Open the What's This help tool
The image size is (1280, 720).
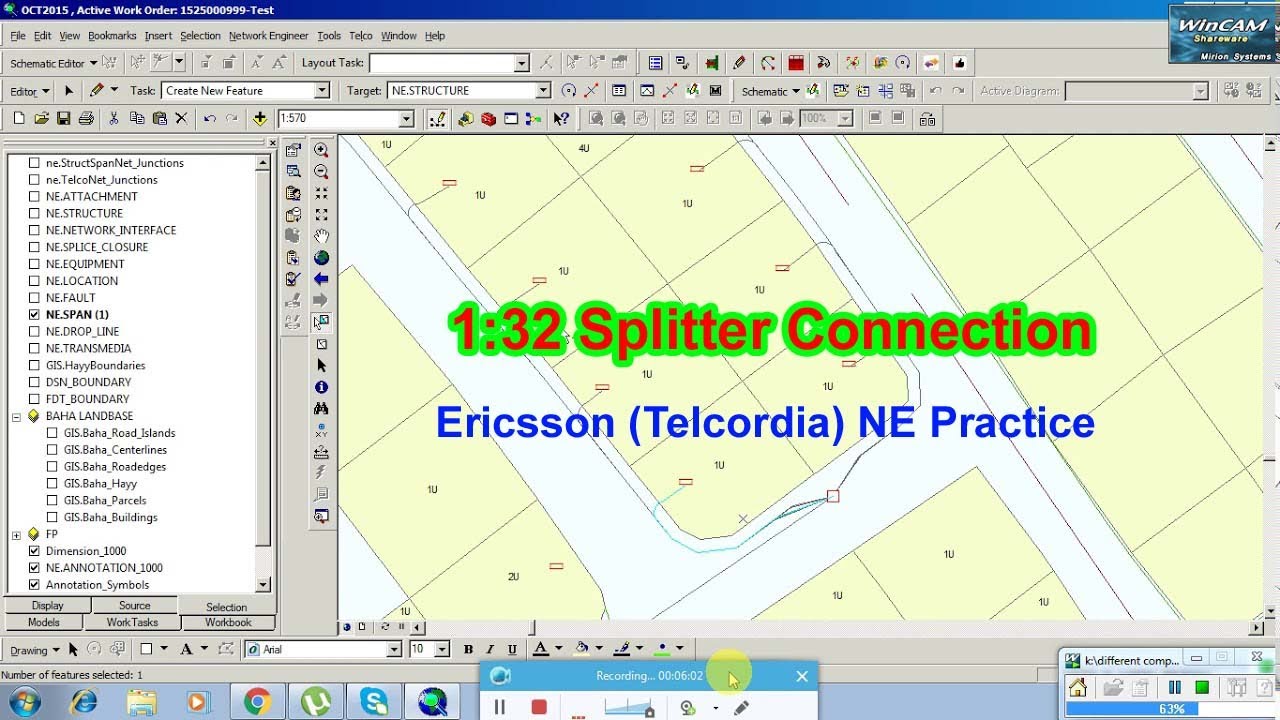561,118
